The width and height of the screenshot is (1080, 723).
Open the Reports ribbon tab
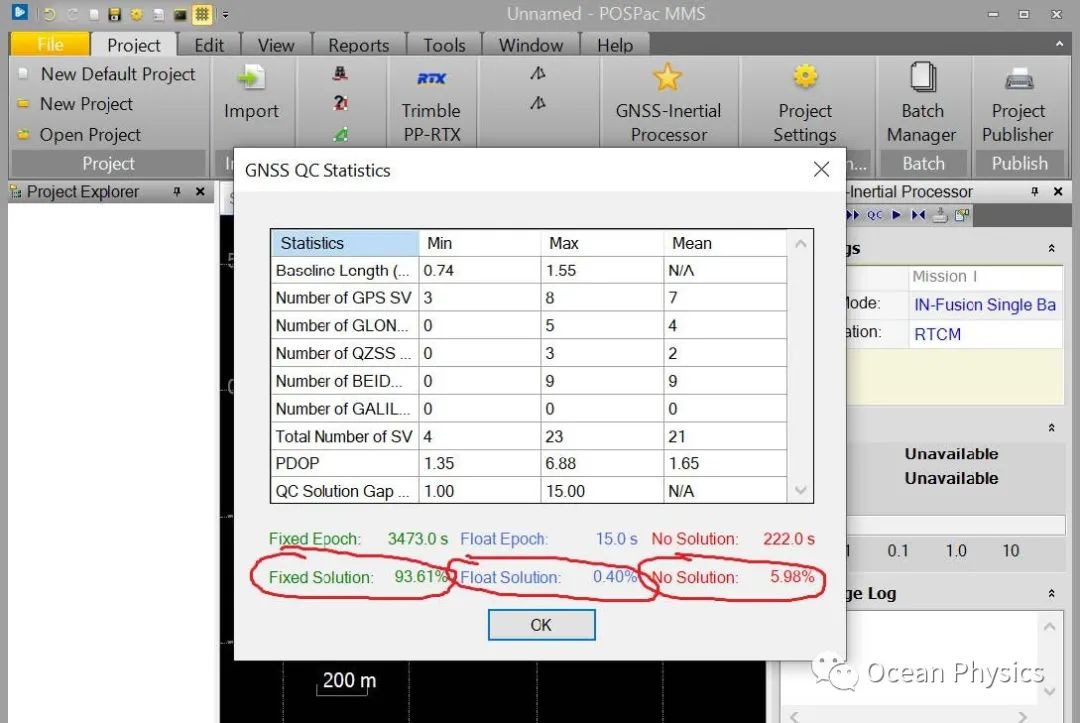(x=358, y=45)
